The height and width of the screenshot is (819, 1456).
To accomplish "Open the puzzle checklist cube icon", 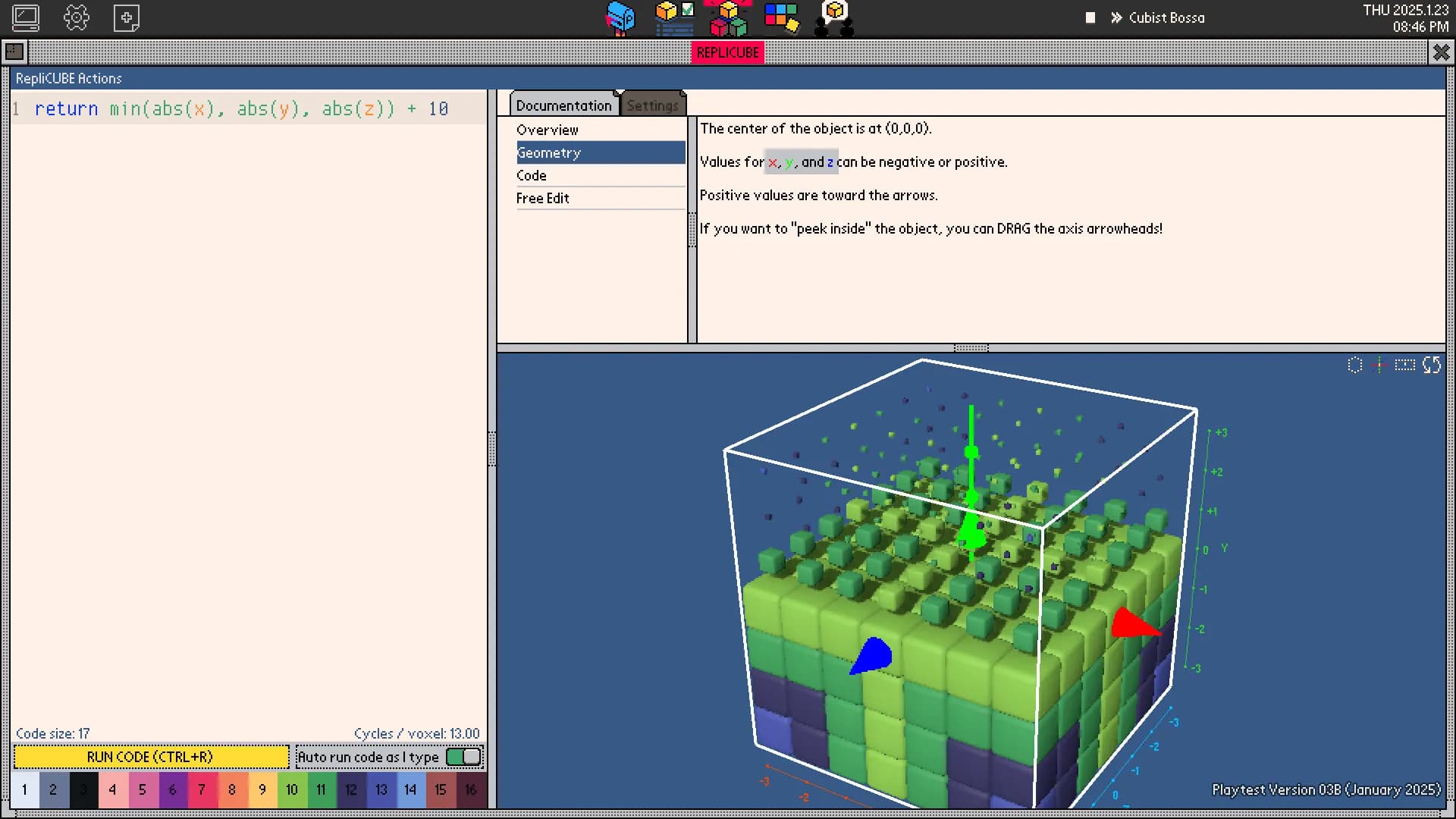I will coord(674,17).
